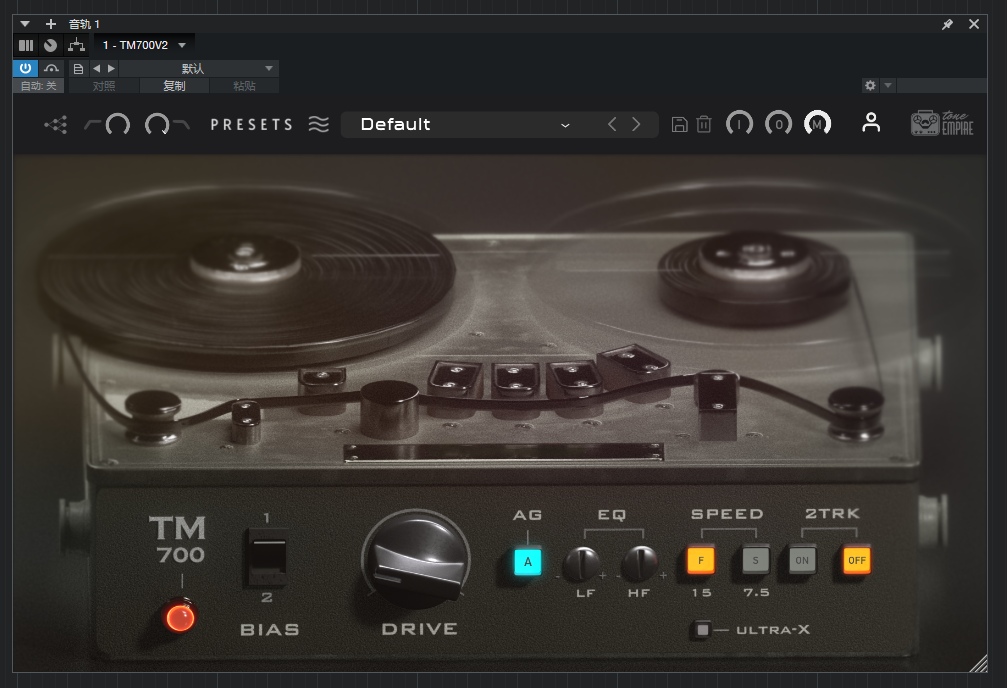Delete preset using the trash icon
This screenshot has height=688, width=1007.
coord(704,124)
